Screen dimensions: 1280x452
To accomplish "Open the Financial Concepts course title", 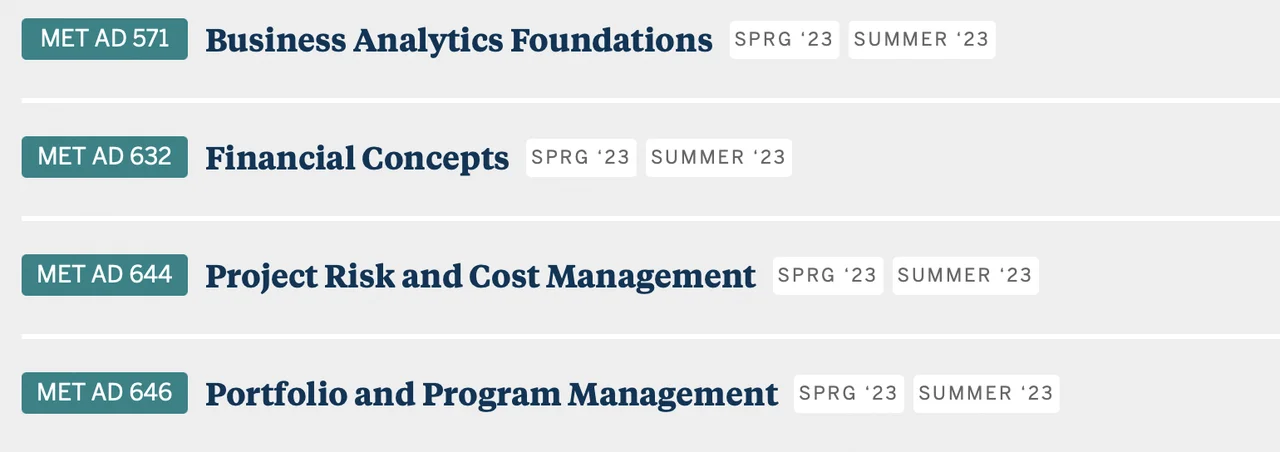I will (357, 158).
